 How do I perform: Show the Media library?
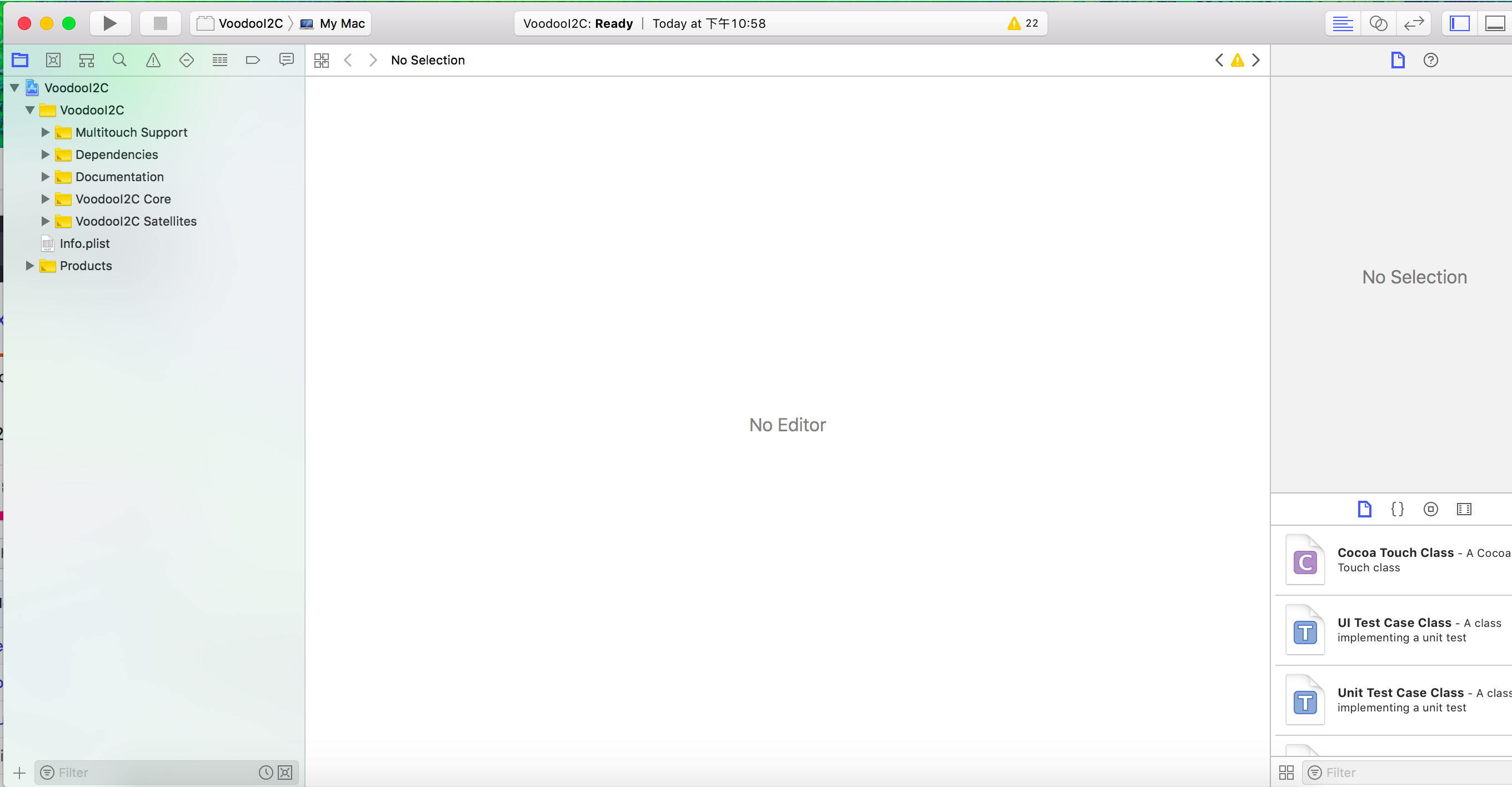[1464, 509]
